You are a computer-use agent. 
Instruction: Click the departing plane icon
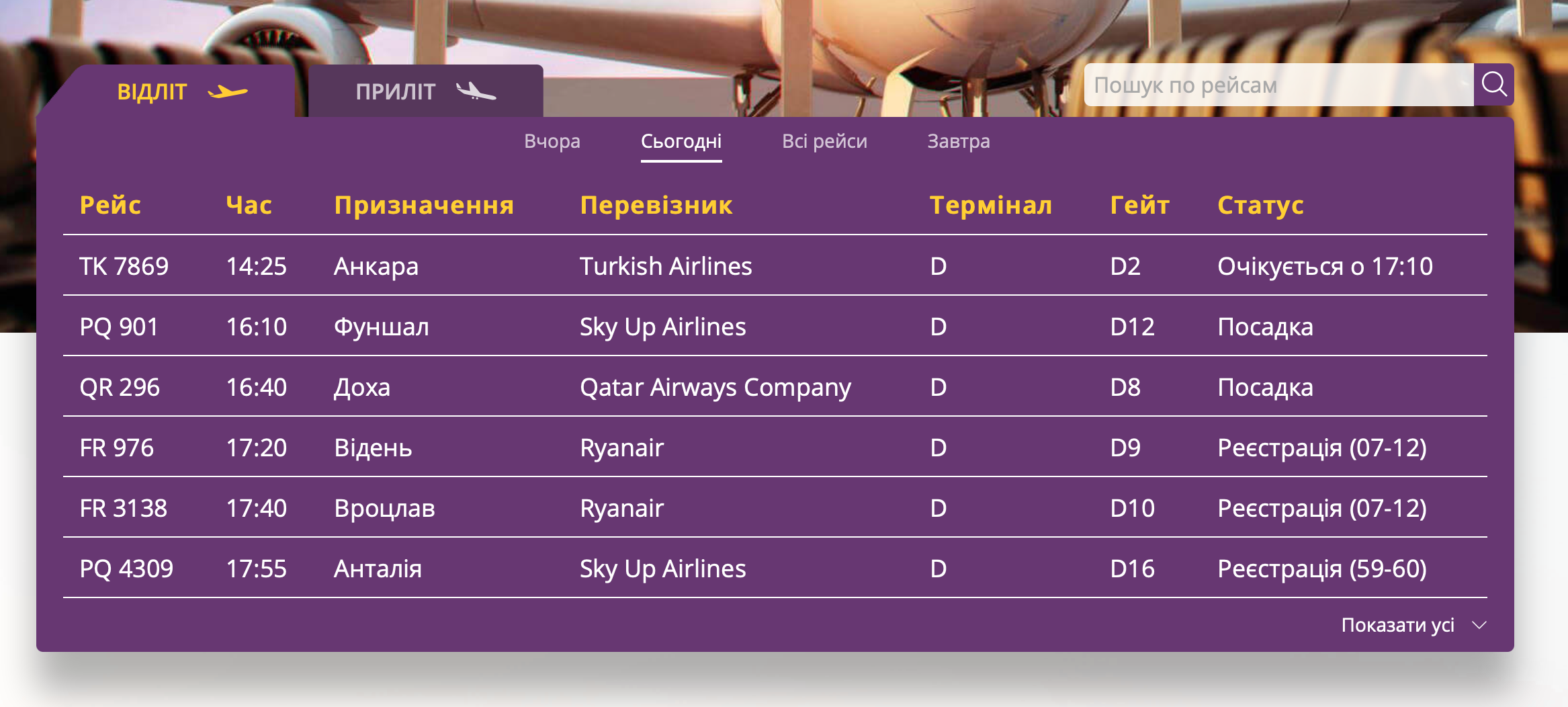(228, 92)
